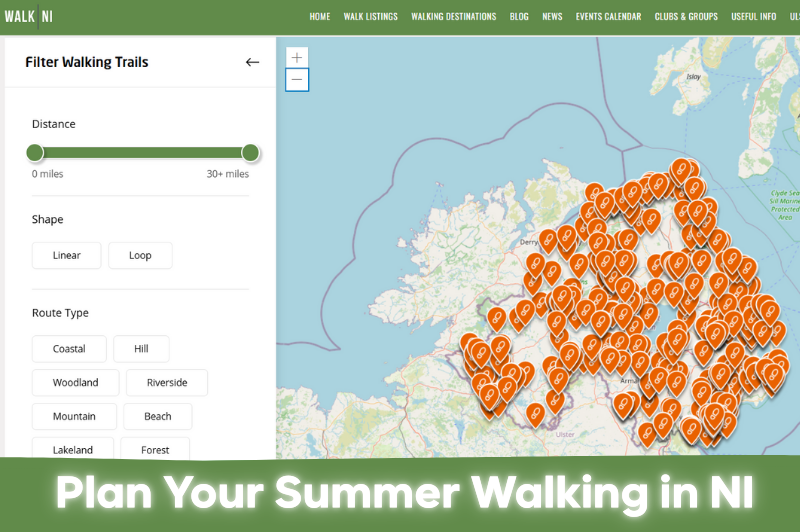
Task: Toggle the Woodland route type
Action: 76,383
